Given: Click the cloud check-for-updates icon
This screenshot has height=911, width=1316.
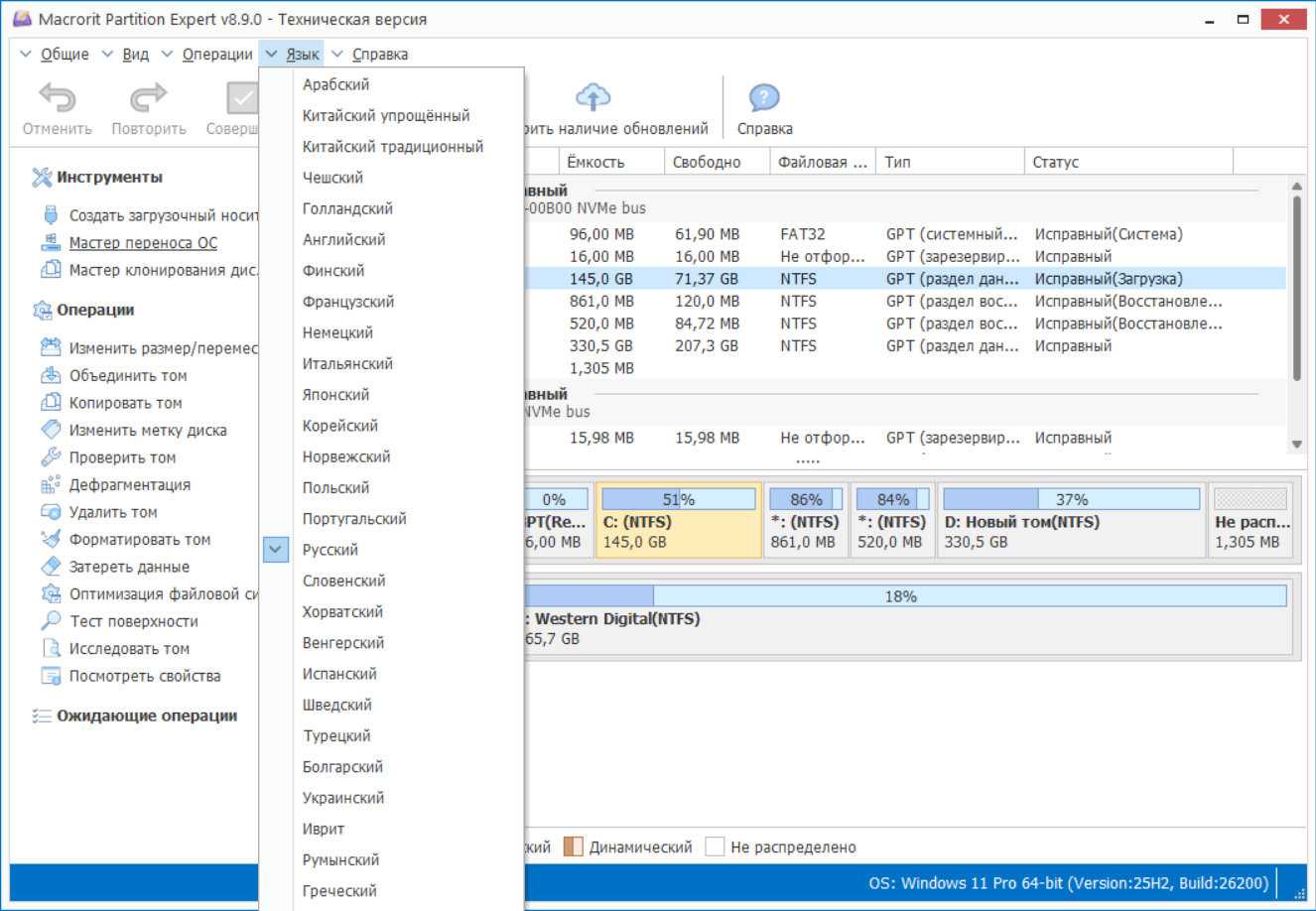Looking at the screenshot, I should [593, 97].
